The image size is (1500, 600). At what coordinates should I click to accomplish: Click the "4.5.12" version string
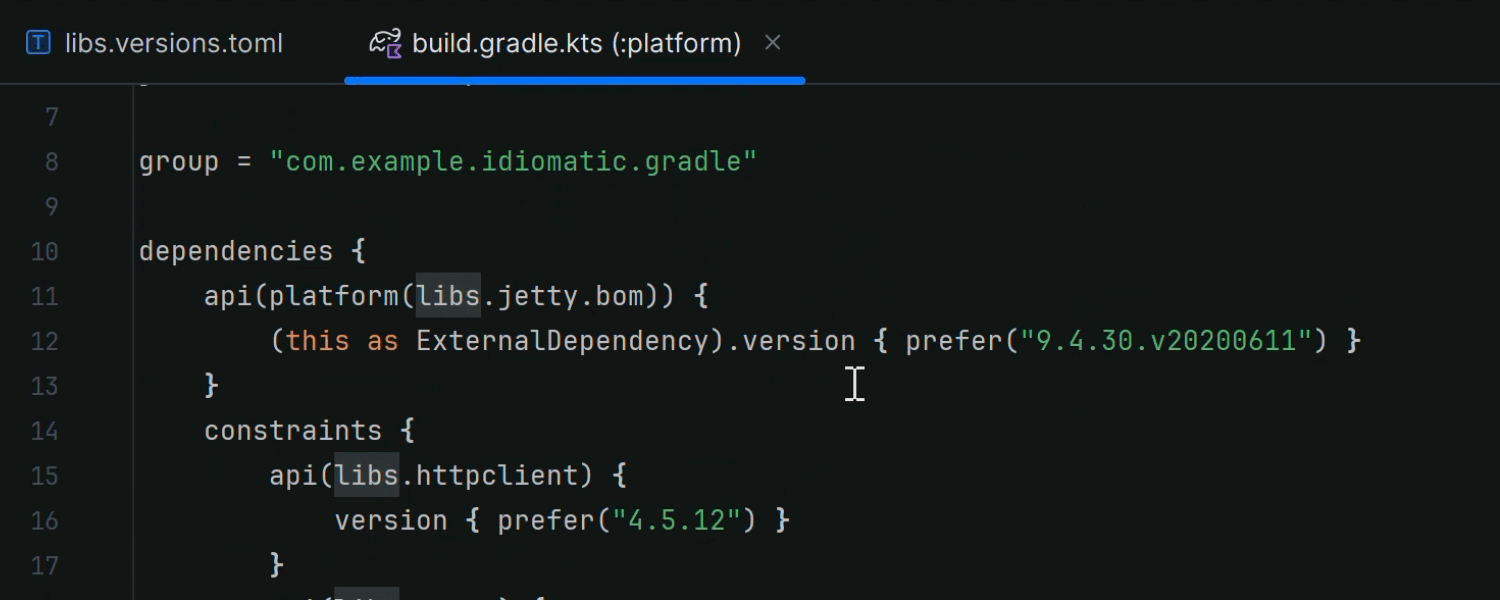tap(678, 521)
